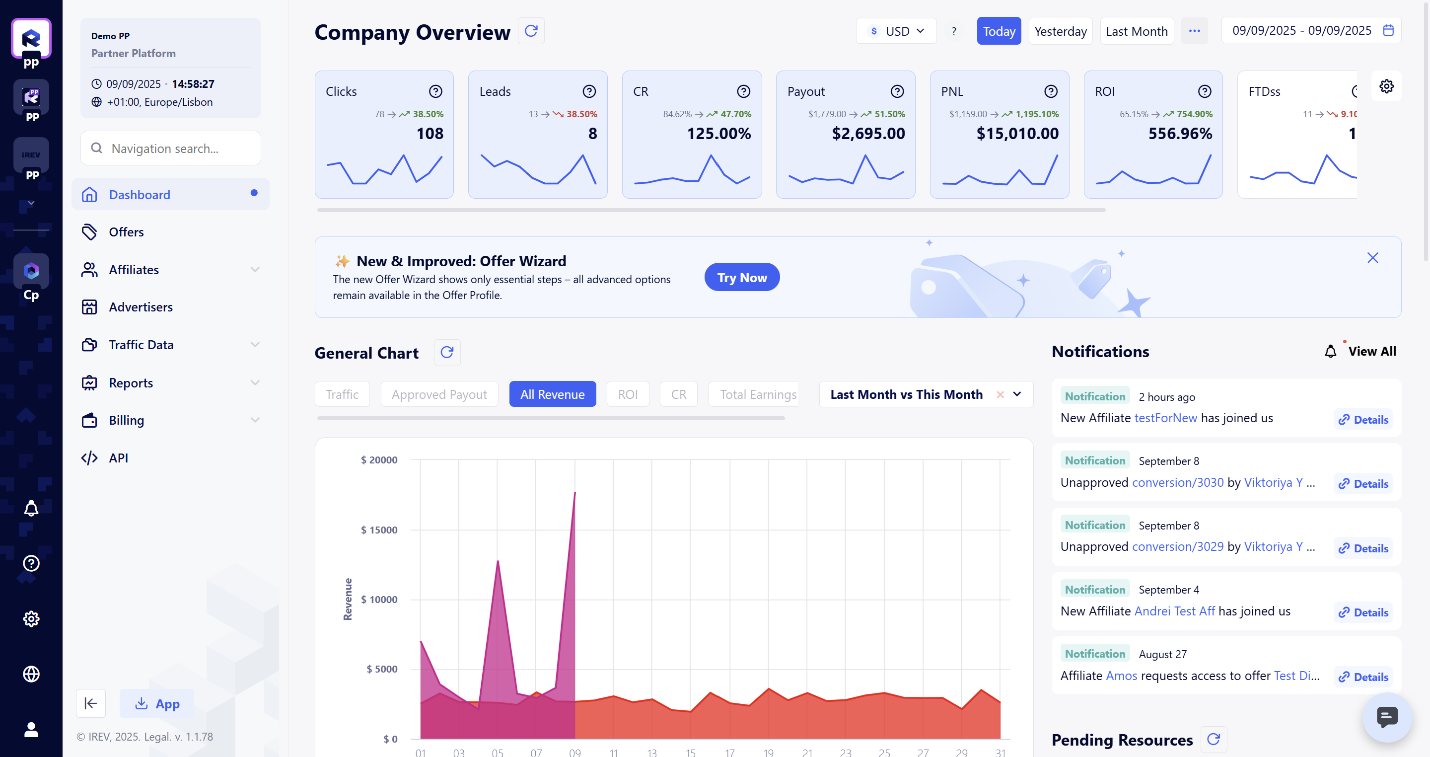Focus the Navigation search field
This screenshot has width=1430, height=757.
point(171,148)
